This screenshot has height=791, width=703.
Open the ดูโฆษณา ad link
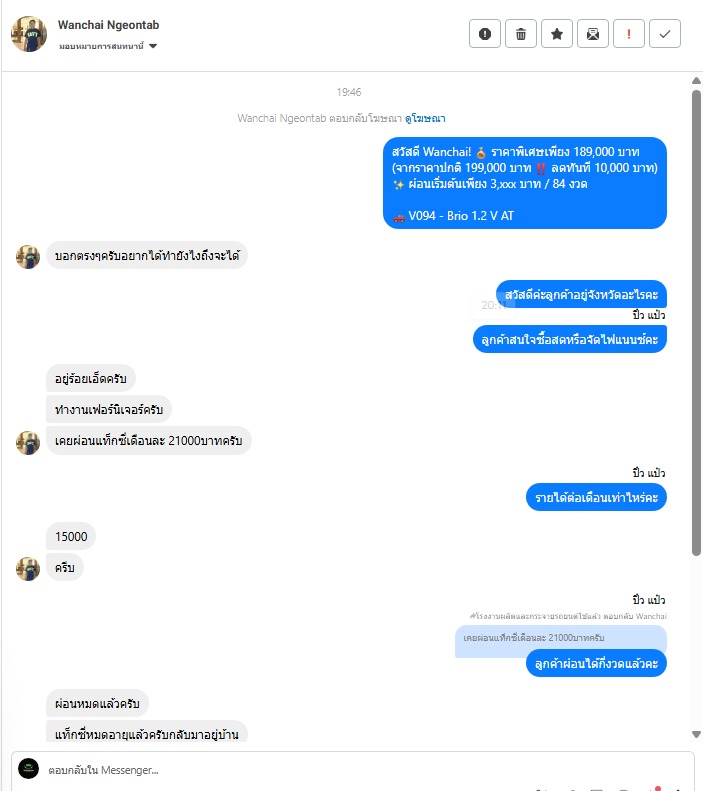coord(425,118)
